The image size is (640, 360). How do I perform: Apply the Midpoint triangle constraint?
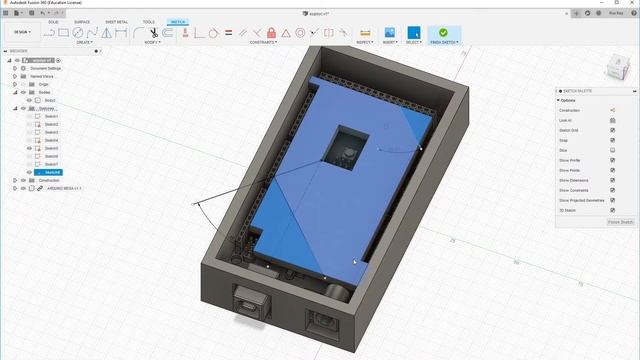pos(286,33)
